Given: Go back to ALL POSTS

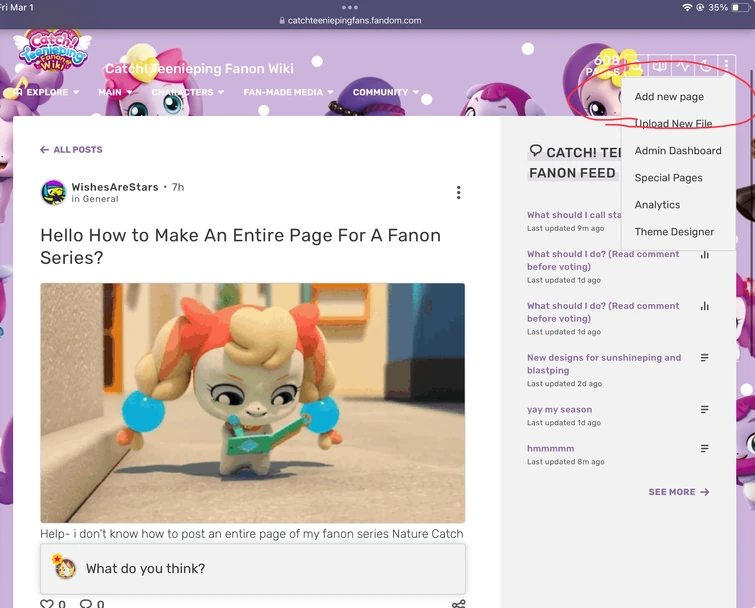Looking at the screenshot, I should point(78,150).
